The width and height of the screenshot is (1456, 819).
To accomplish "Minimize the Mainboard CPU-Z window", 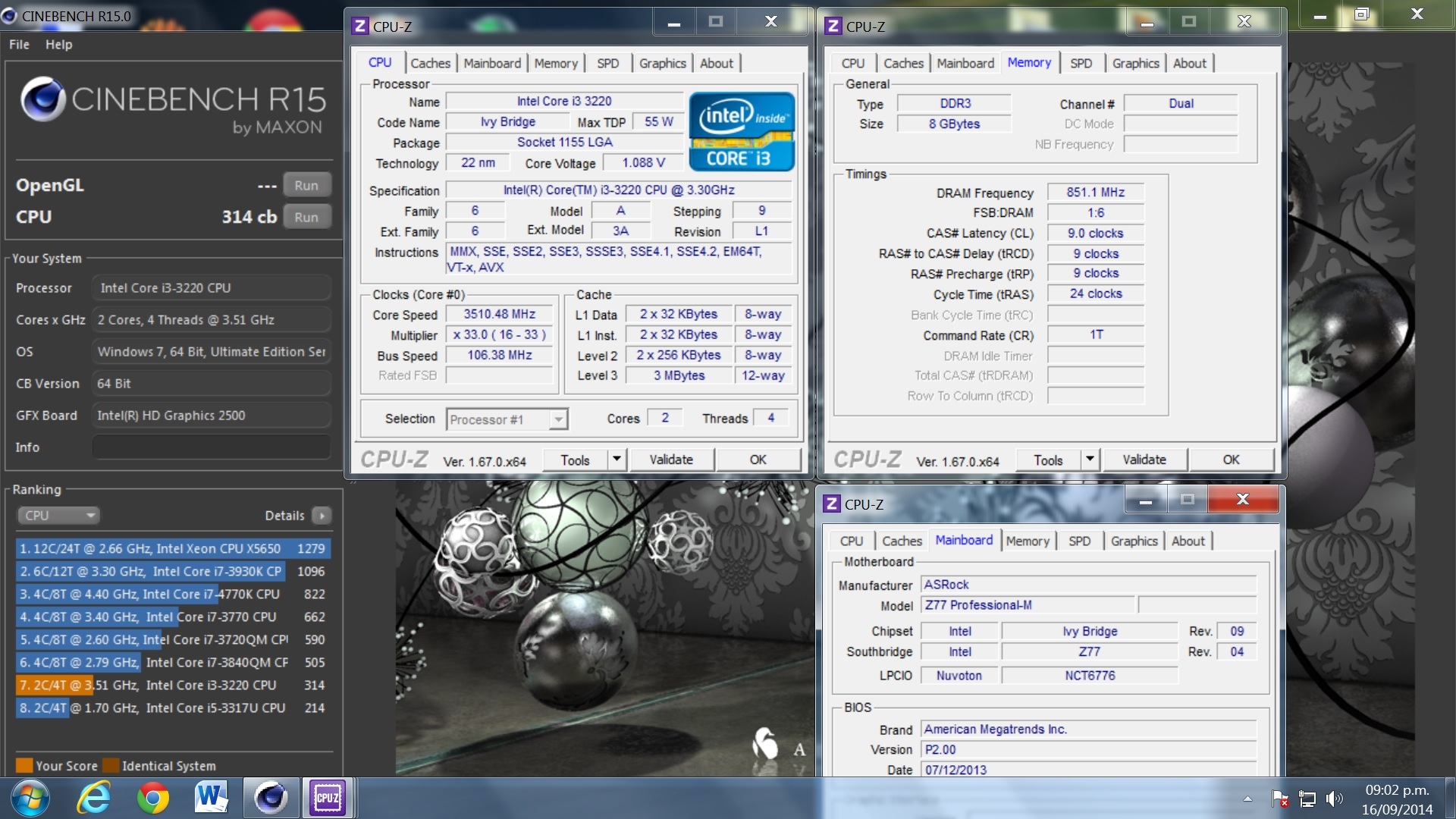I will [1145, 500].
